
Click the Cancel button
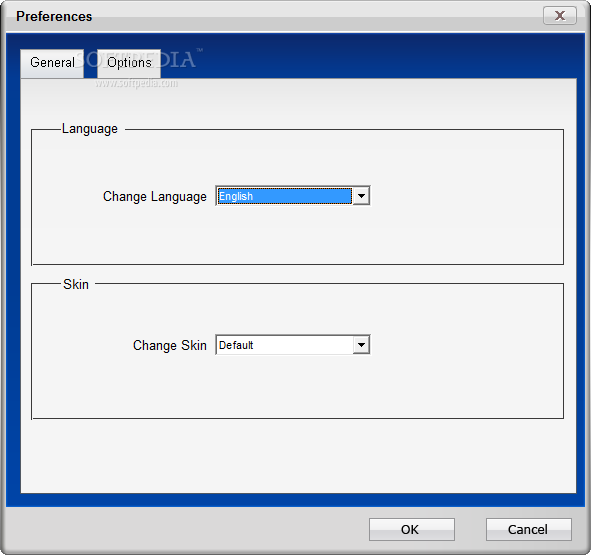click(528, 529)
